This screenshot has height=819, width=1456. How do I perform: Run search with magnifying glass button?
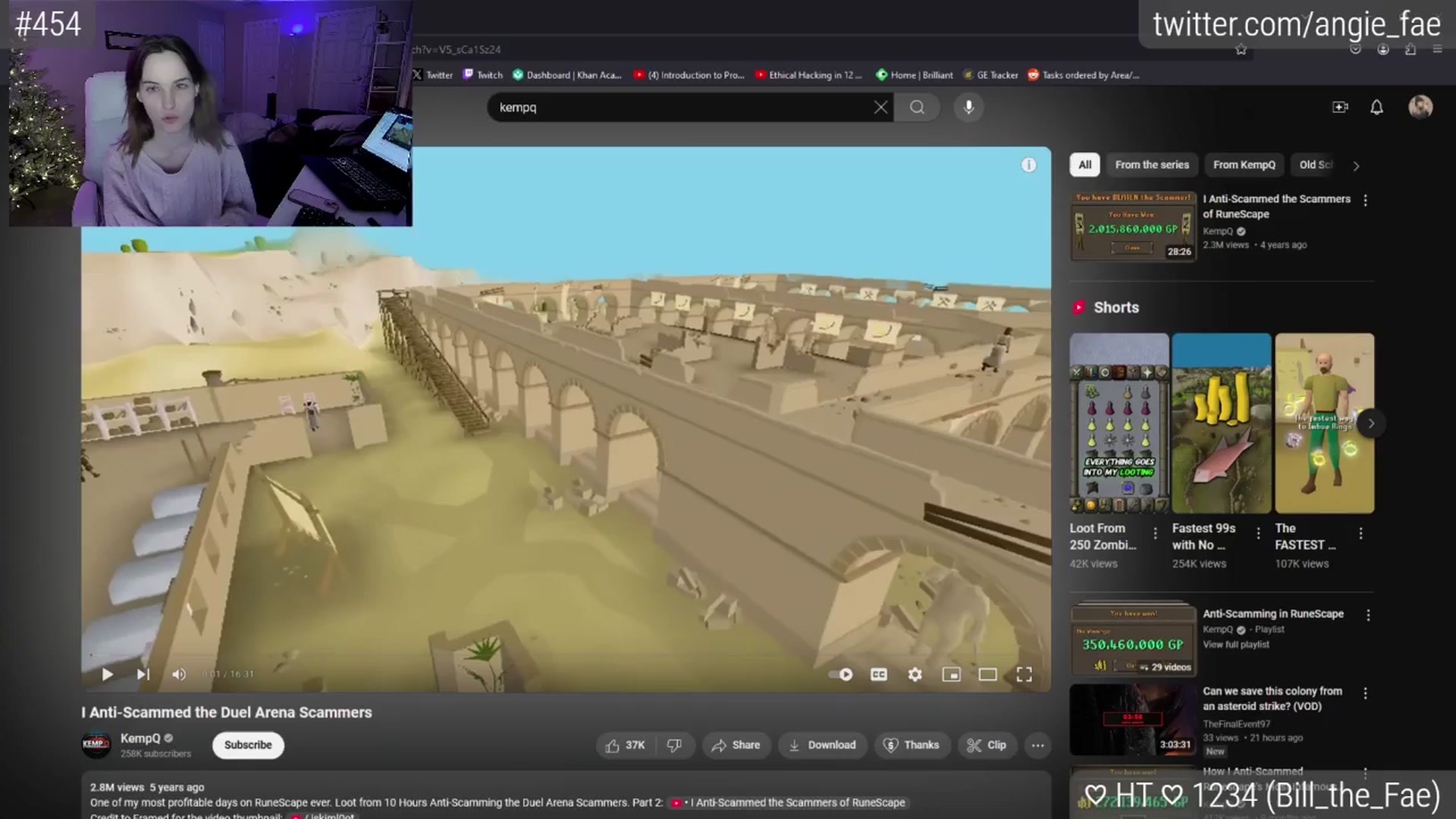[917, 108]
